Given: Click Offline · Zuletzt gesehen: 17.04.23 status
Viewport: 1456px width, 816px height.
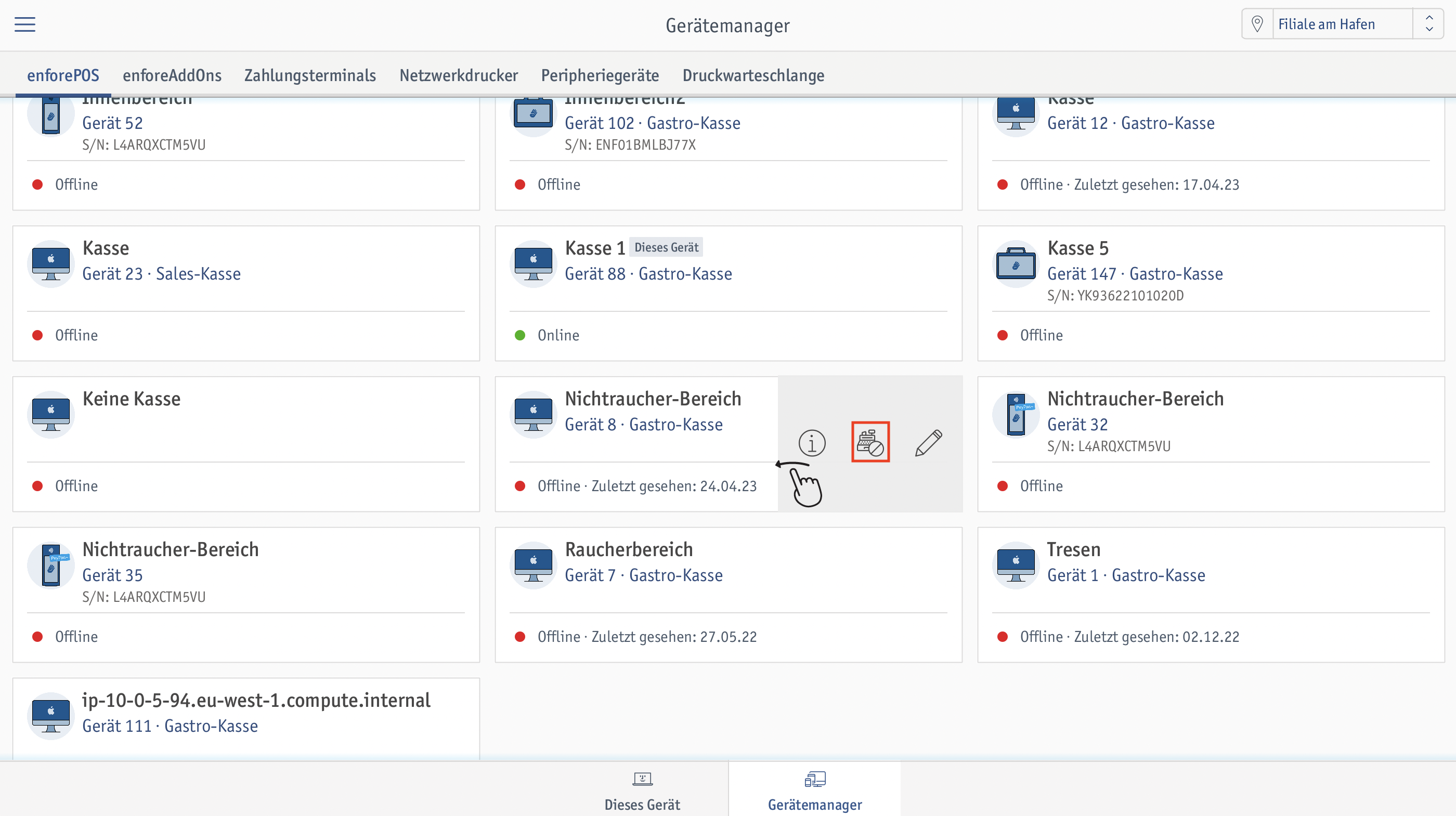Looking at the screenshot, I should coord(1129,185).
